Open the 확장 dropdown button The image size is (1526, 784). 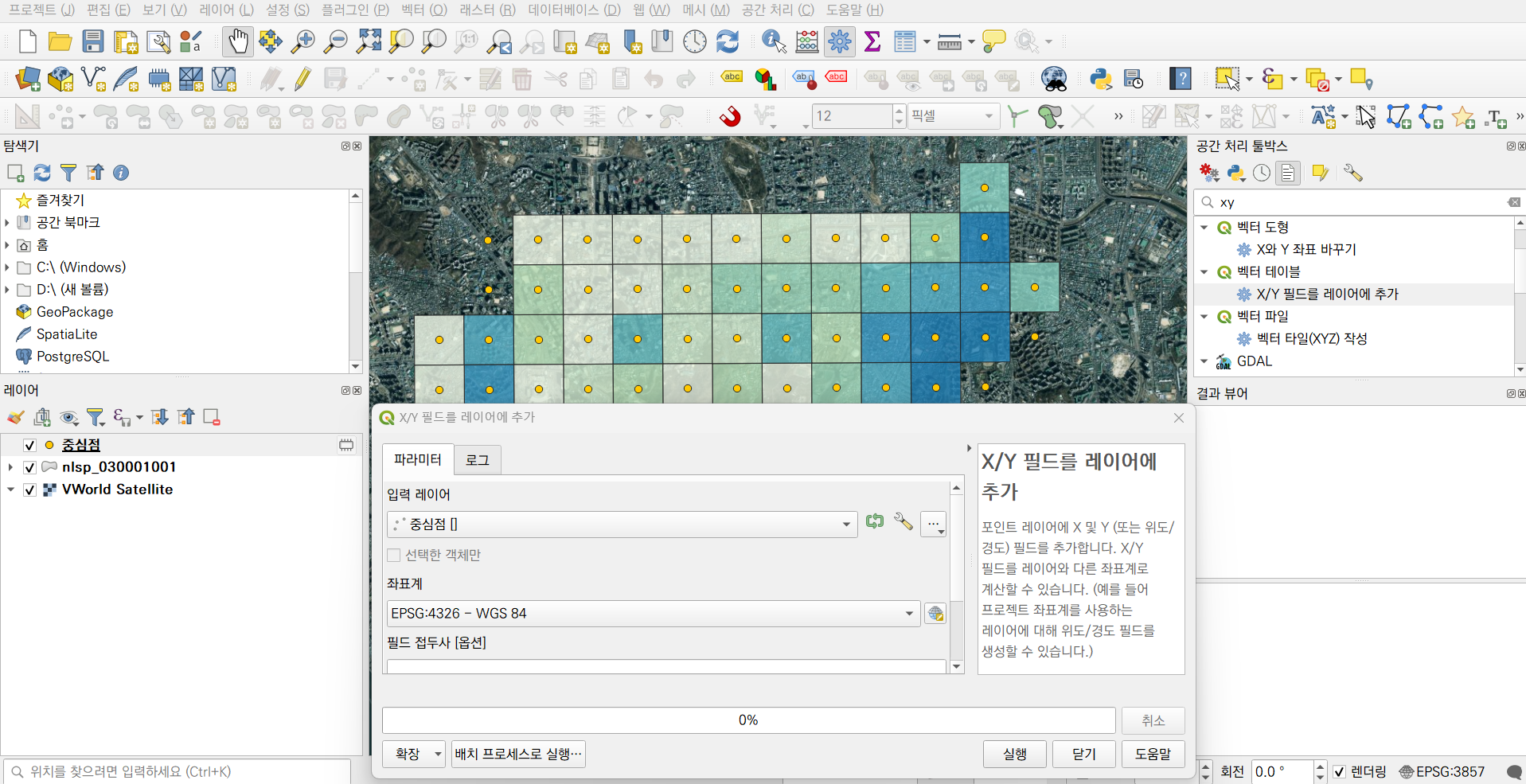tap(414, 754)
